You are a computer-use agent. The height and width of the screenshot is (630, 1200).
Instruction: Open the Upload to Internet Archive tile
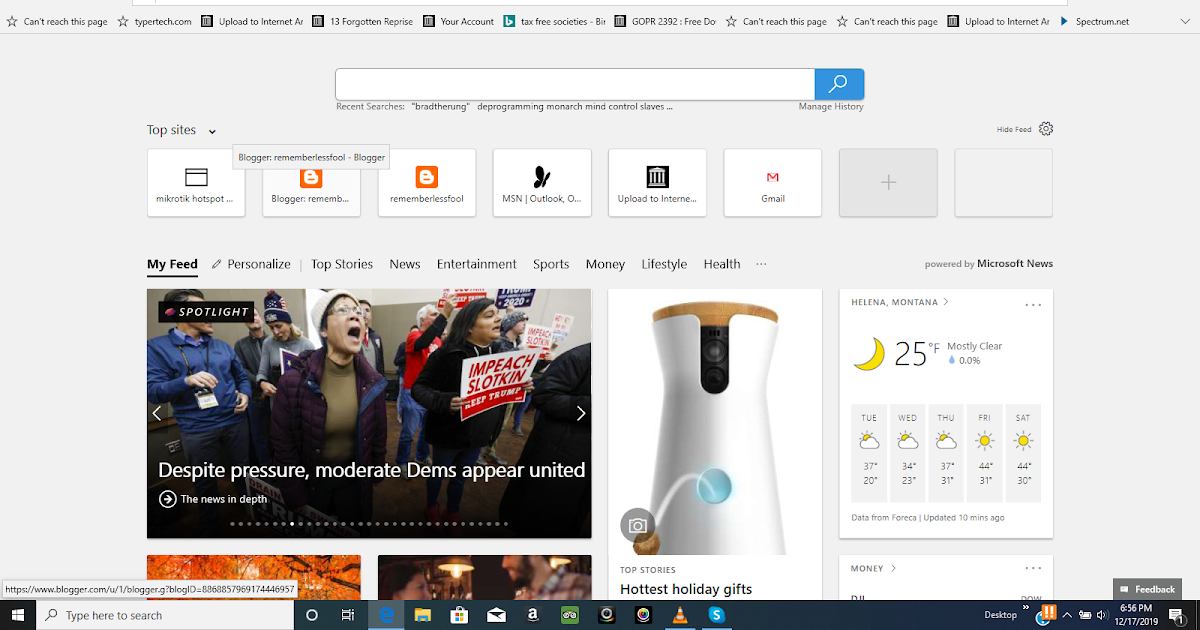657,183
